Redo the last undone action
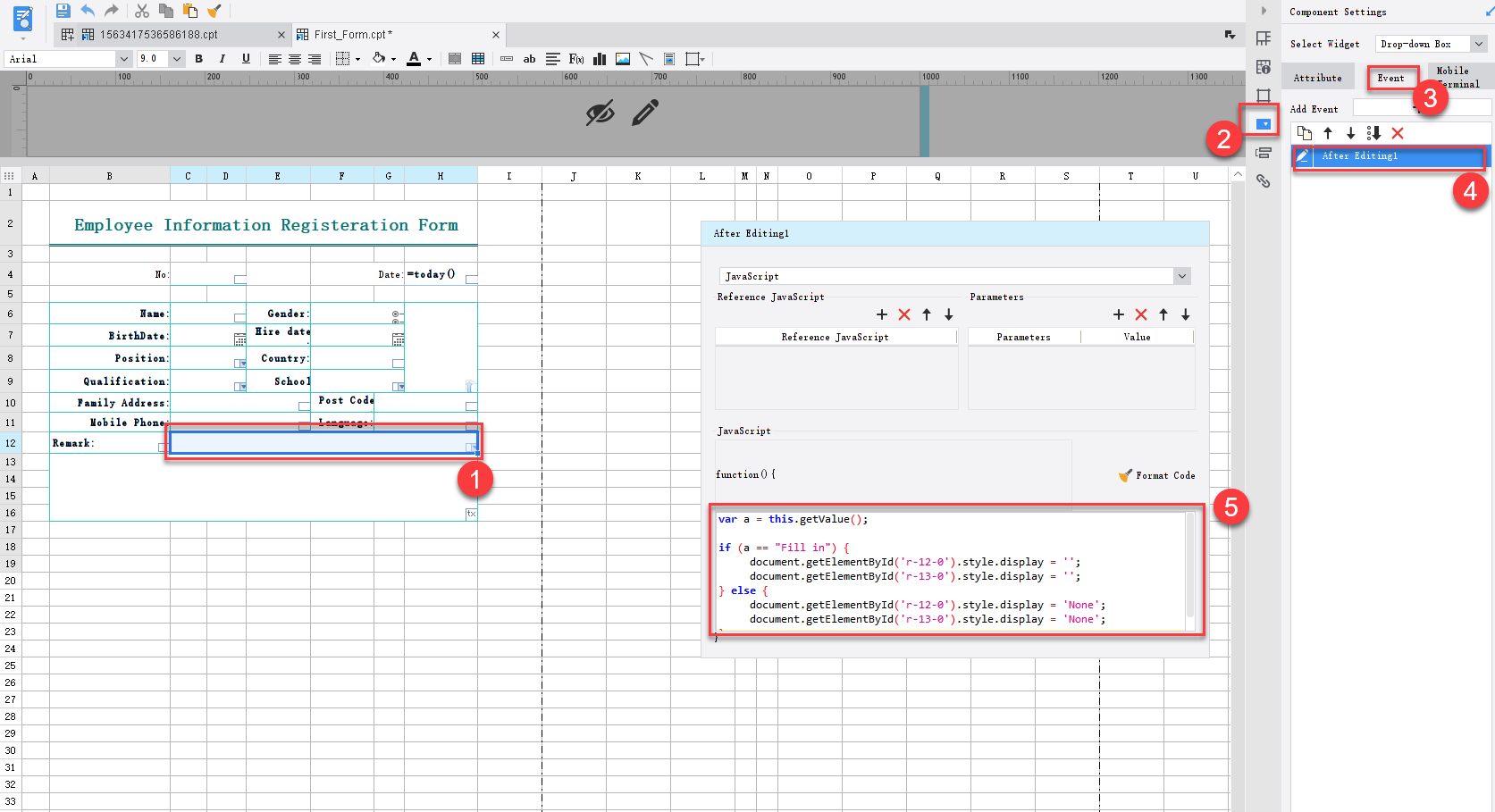The width and height of the screenshot is (1495, 812). click(x=112, y=11)
